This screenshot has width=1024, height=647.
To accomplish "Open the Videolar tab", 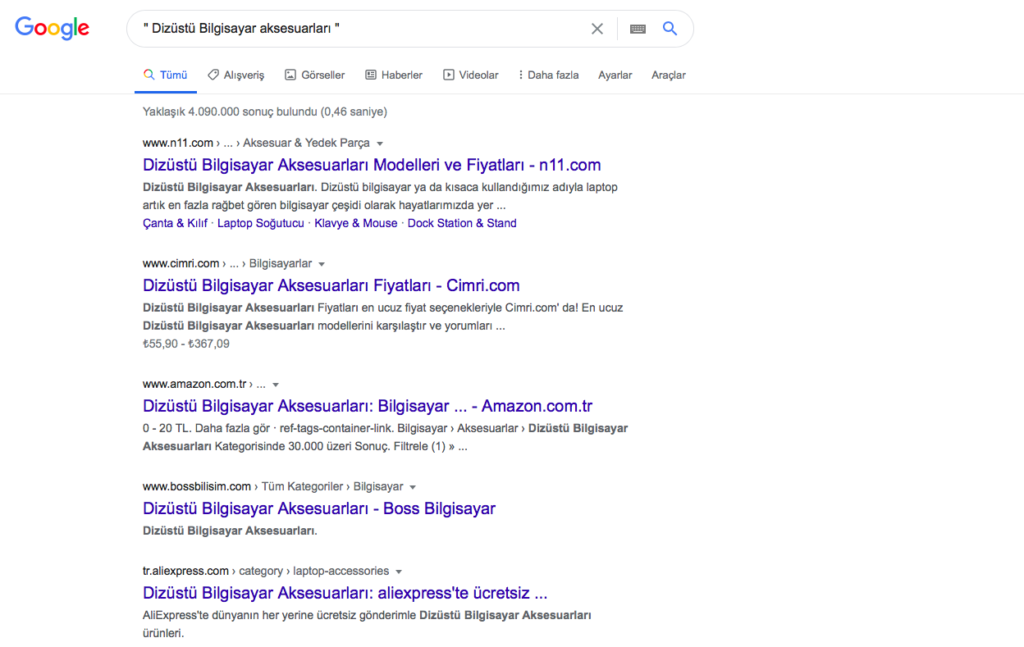I will tap(471, 75).
